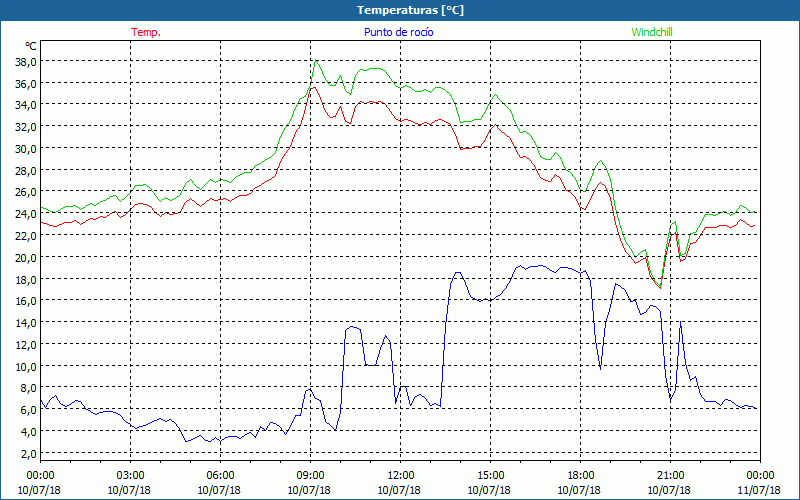This screenshot has width=800, height=500.
Task: Click the 8,0 y-axis label
Action: (29, 388)
